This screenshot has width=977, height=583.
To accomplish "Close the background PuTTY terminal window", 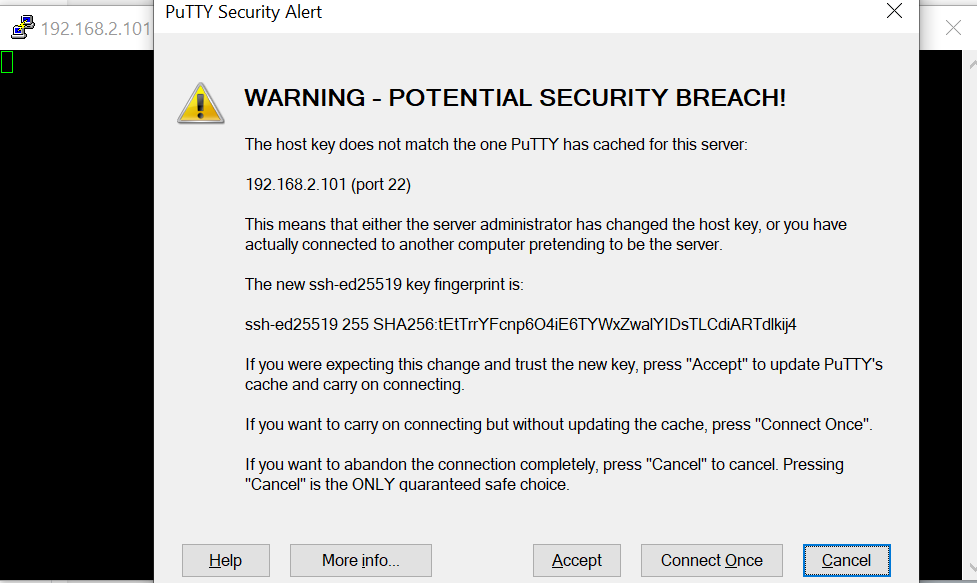I will [953, 28].
